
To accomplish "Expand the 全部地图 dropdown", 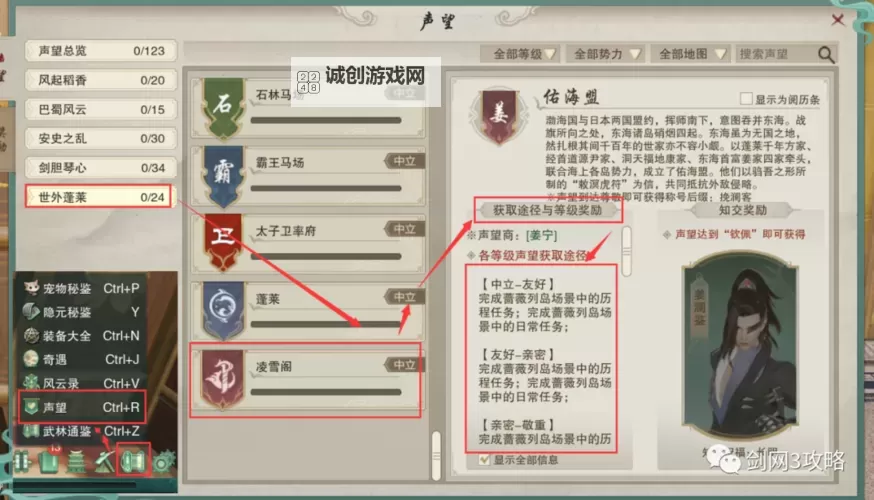I will 691,54.
